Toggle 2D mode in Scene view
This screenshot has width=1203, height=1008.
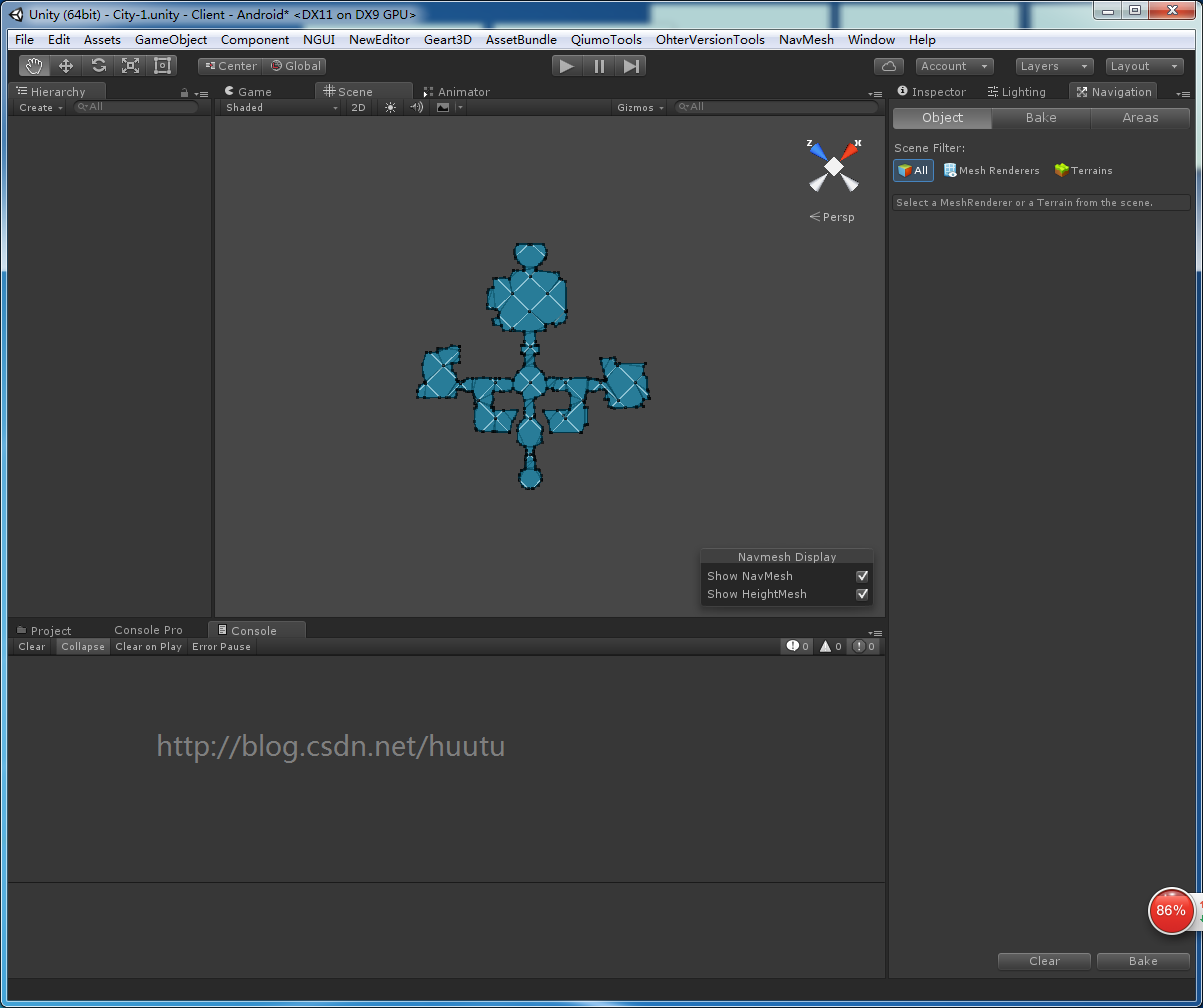[x=358, y=107]
